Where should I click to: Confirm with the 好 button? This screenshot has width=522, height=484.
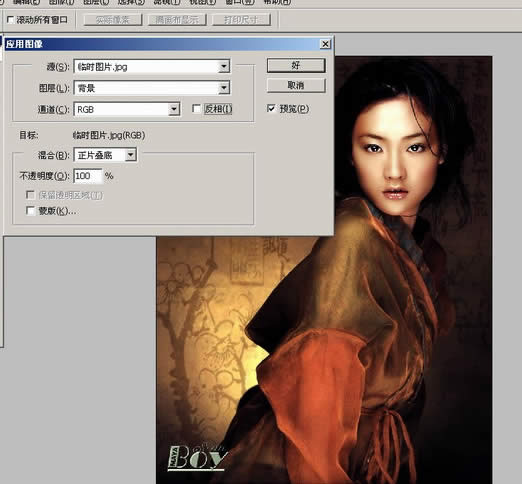tap(296, 65)
